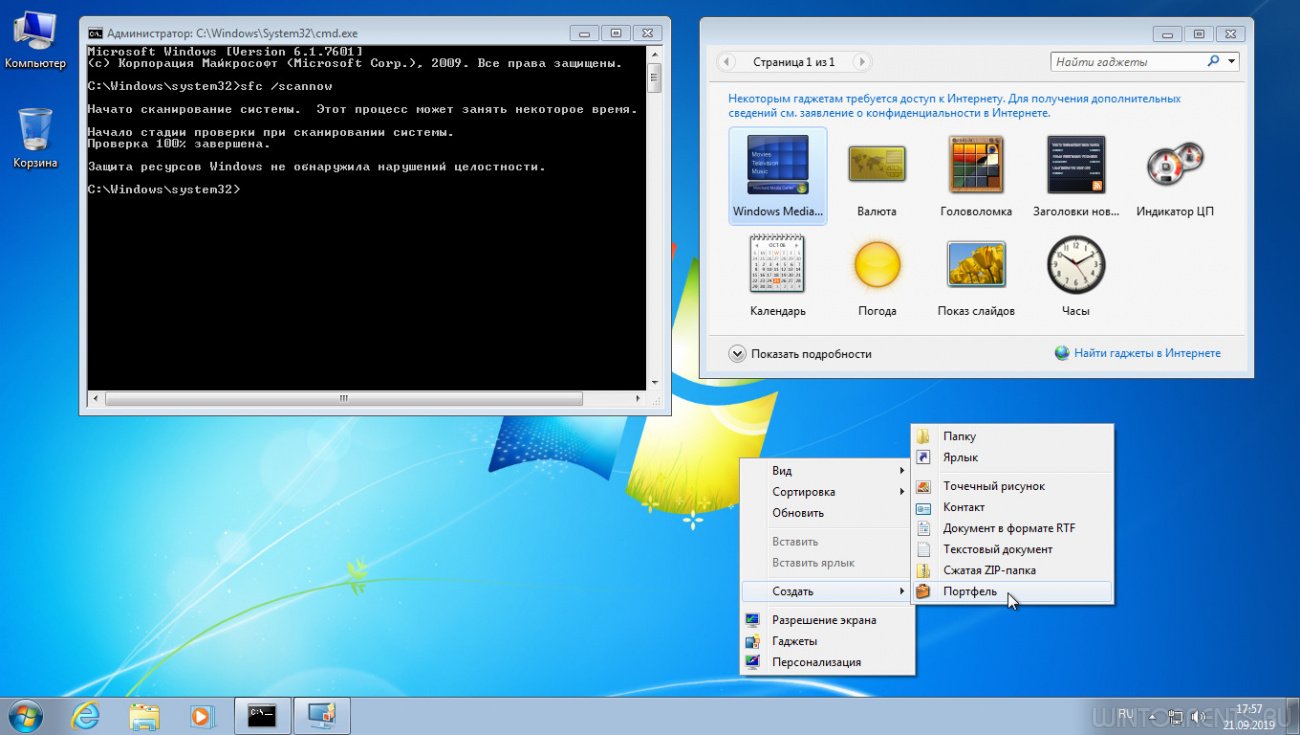
Task: Click the volume speaker tray icon
Action: 1198,717
